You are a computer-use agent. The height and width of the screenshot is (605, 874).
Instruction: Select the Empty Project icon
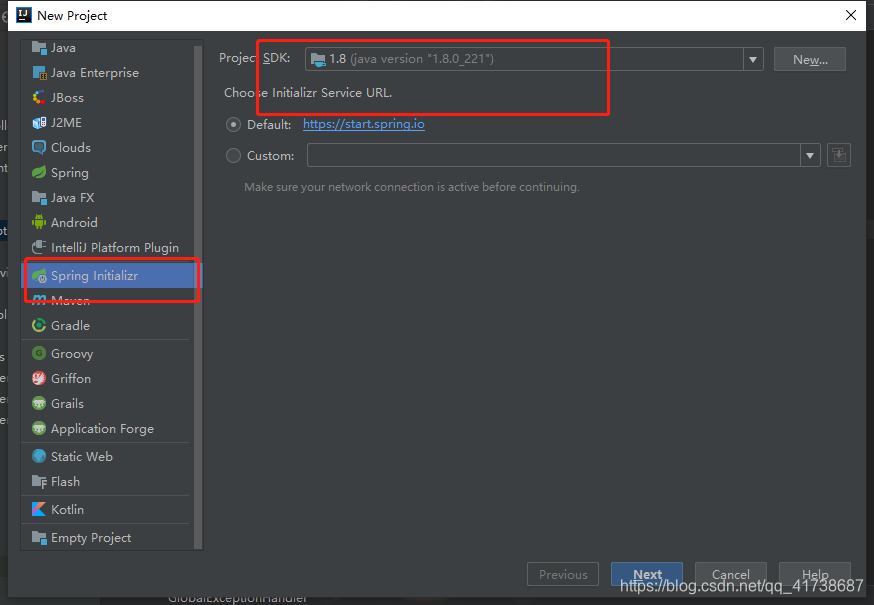(x=39, y=538)
